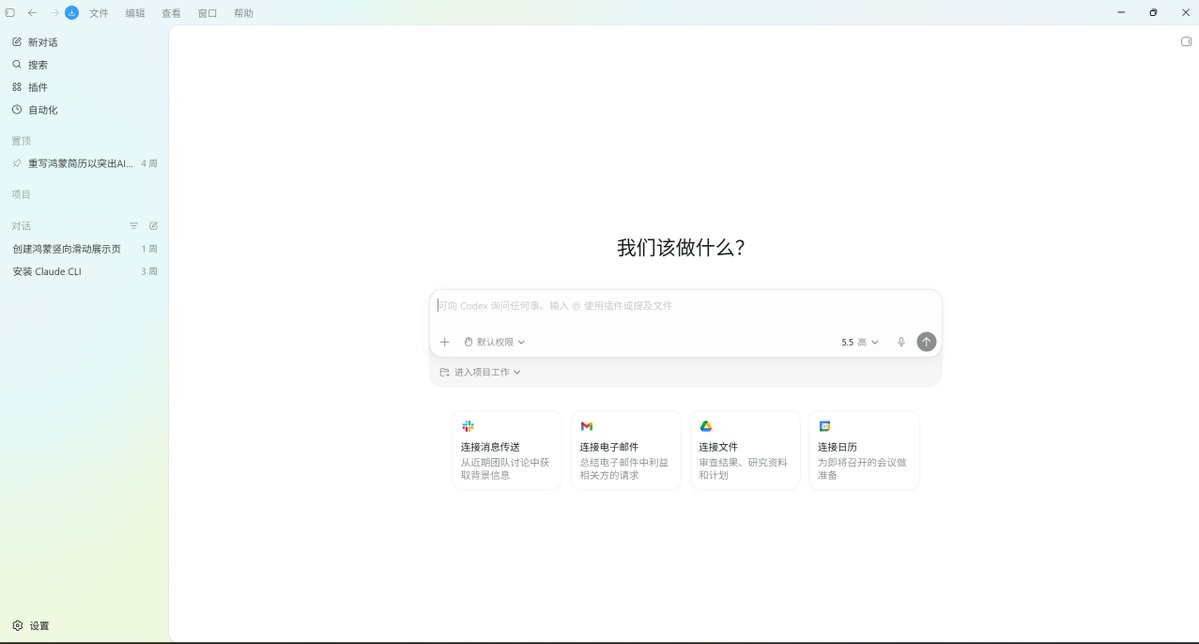The image size is (1199, 644).
Task: Select the 连接电子邮件 Gmail card
Action: pos(626,450)
